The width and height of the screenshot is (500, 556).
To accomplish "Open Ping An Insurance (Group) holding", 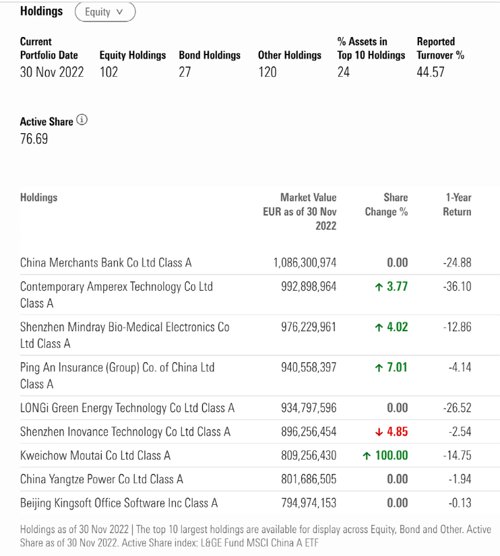I will (117, 376).
